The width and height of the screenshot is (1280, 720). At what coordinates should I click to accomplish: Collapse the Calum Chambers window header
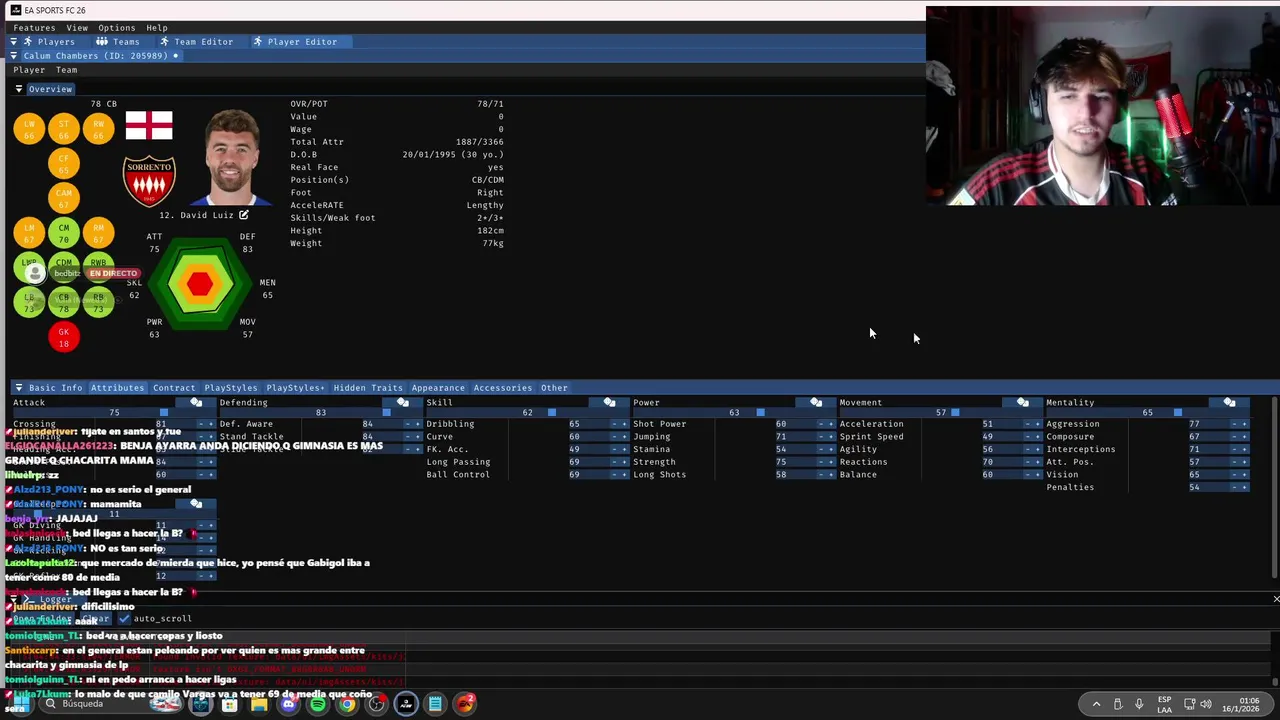(x=14, y=56)
